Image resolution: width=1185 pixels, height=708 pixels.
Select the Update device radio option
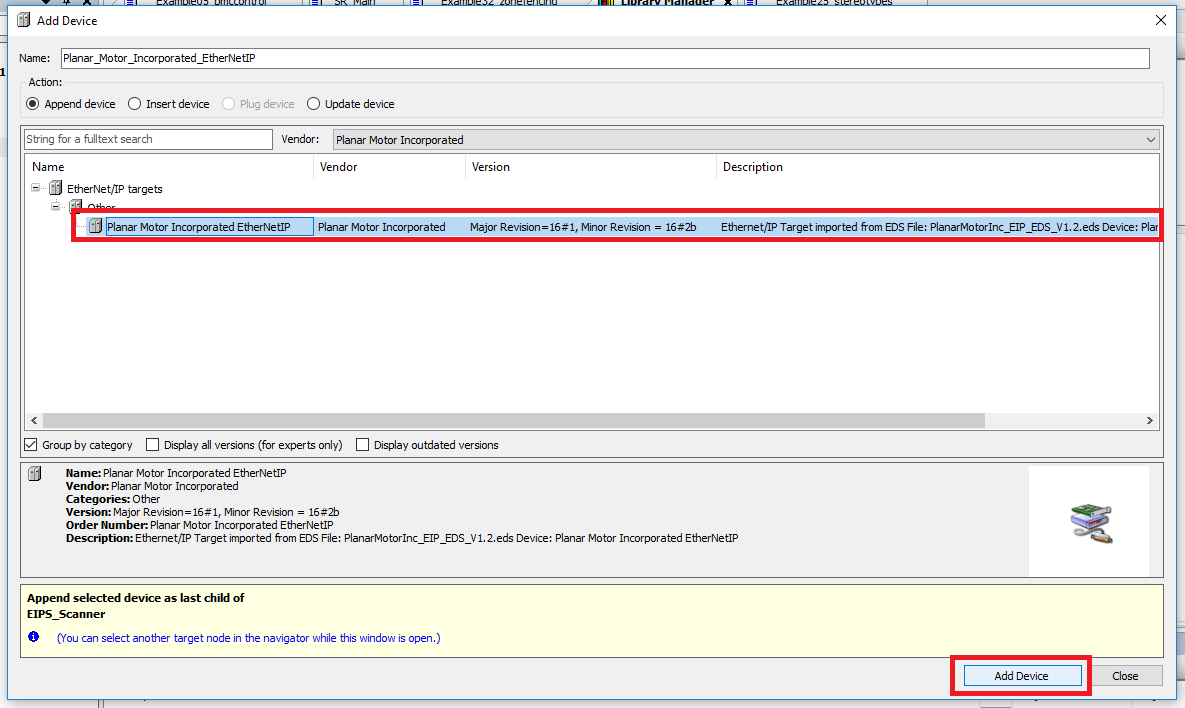pos(314,104)
